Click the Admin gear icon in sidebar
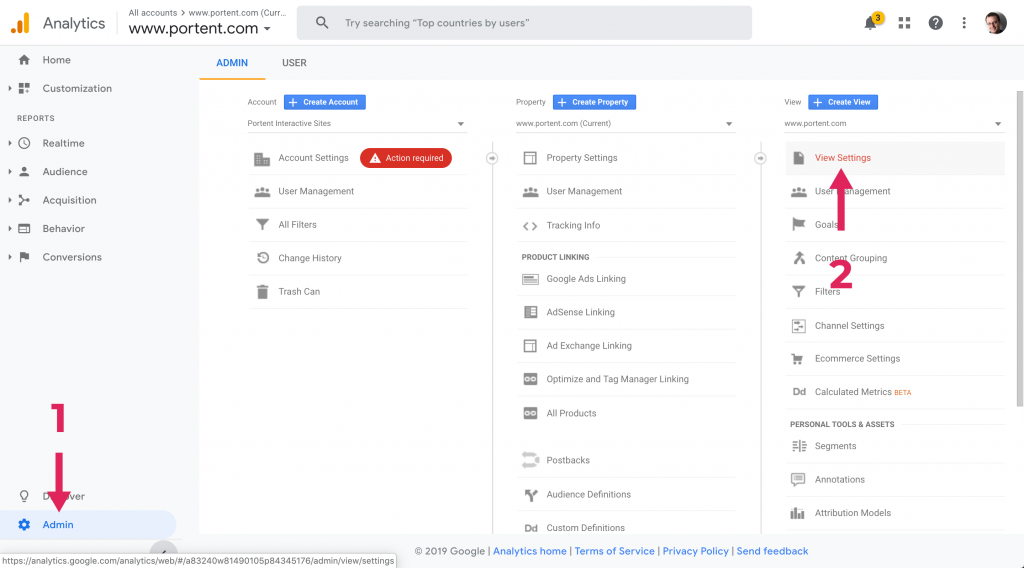 click(25, 525)
